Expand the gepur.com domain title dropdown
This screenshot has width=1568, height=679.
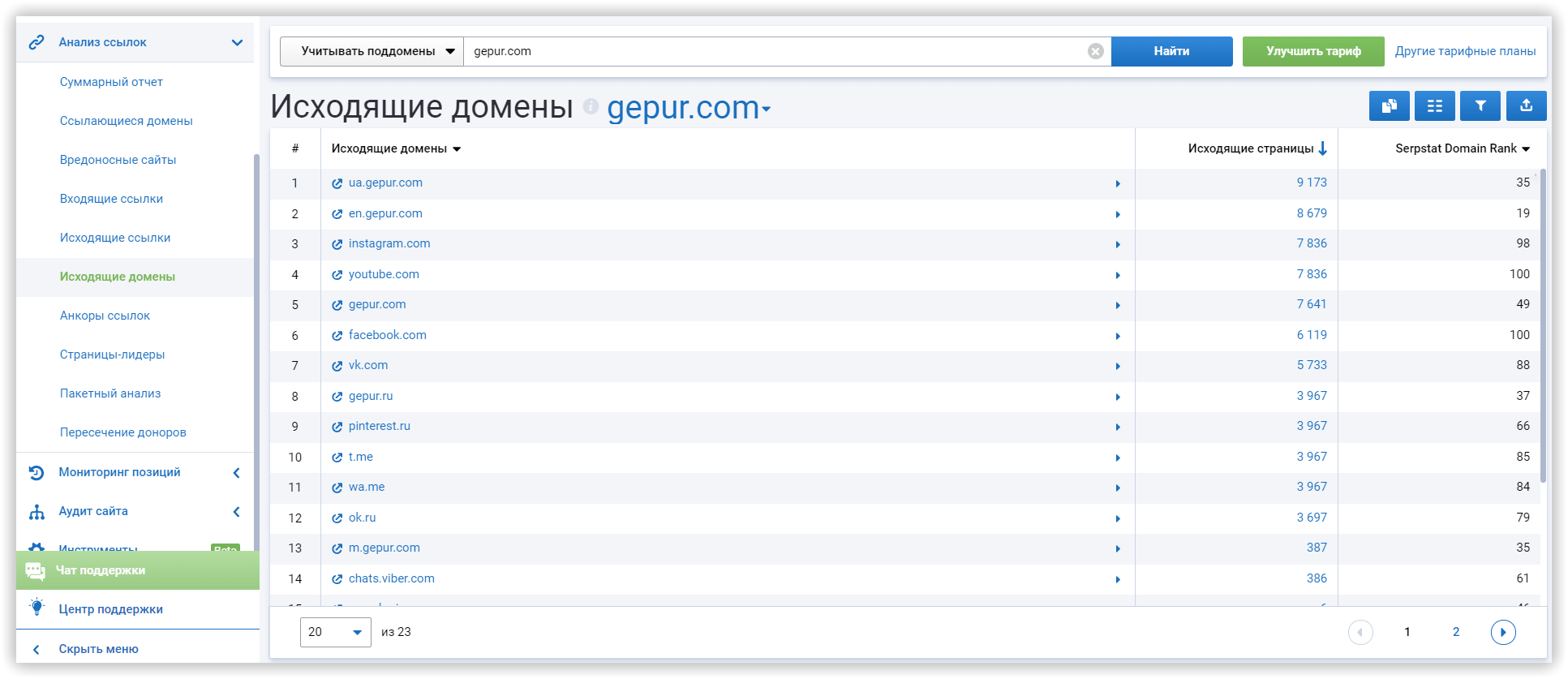click(x=766, y=109)
